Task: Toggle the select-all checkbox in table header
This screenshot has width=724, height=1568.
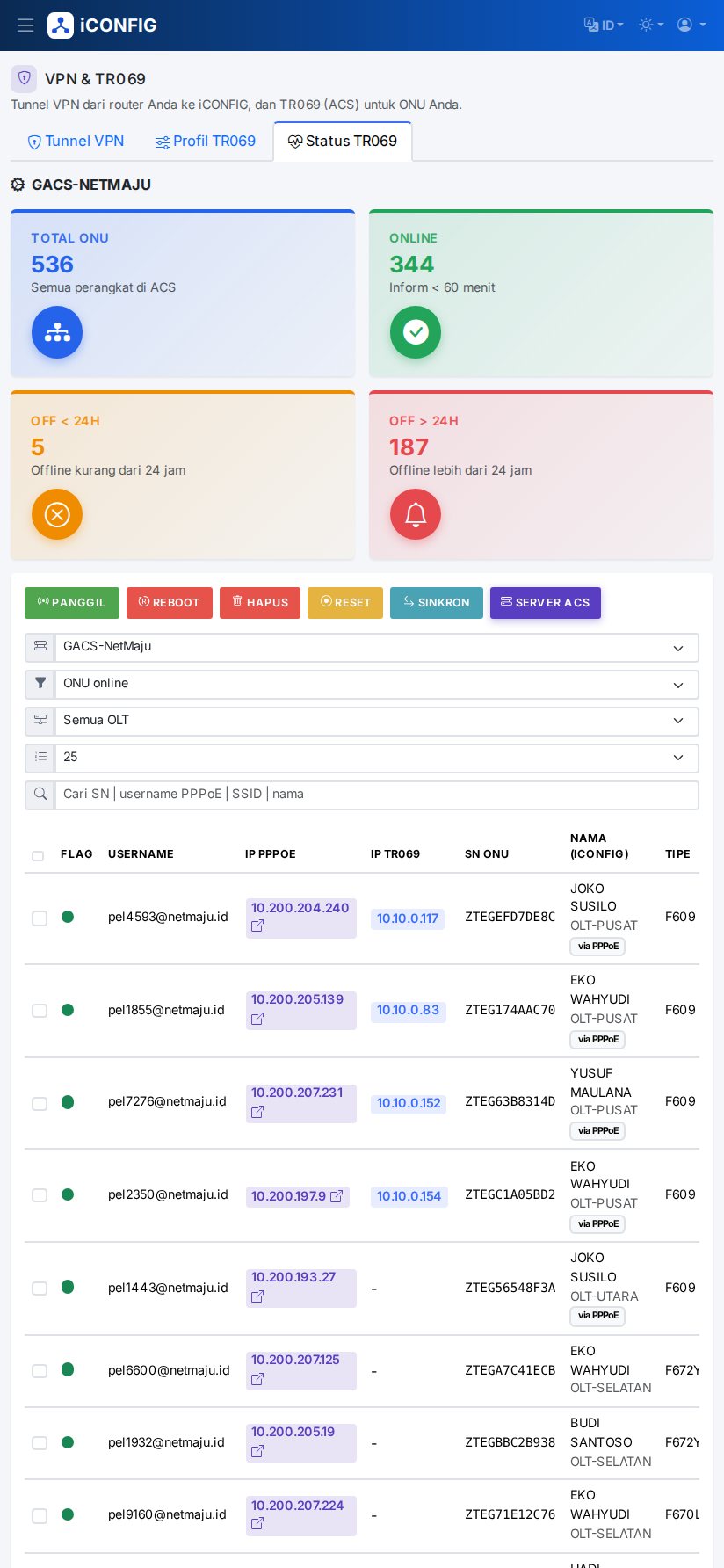Action: tap(38, 856)
